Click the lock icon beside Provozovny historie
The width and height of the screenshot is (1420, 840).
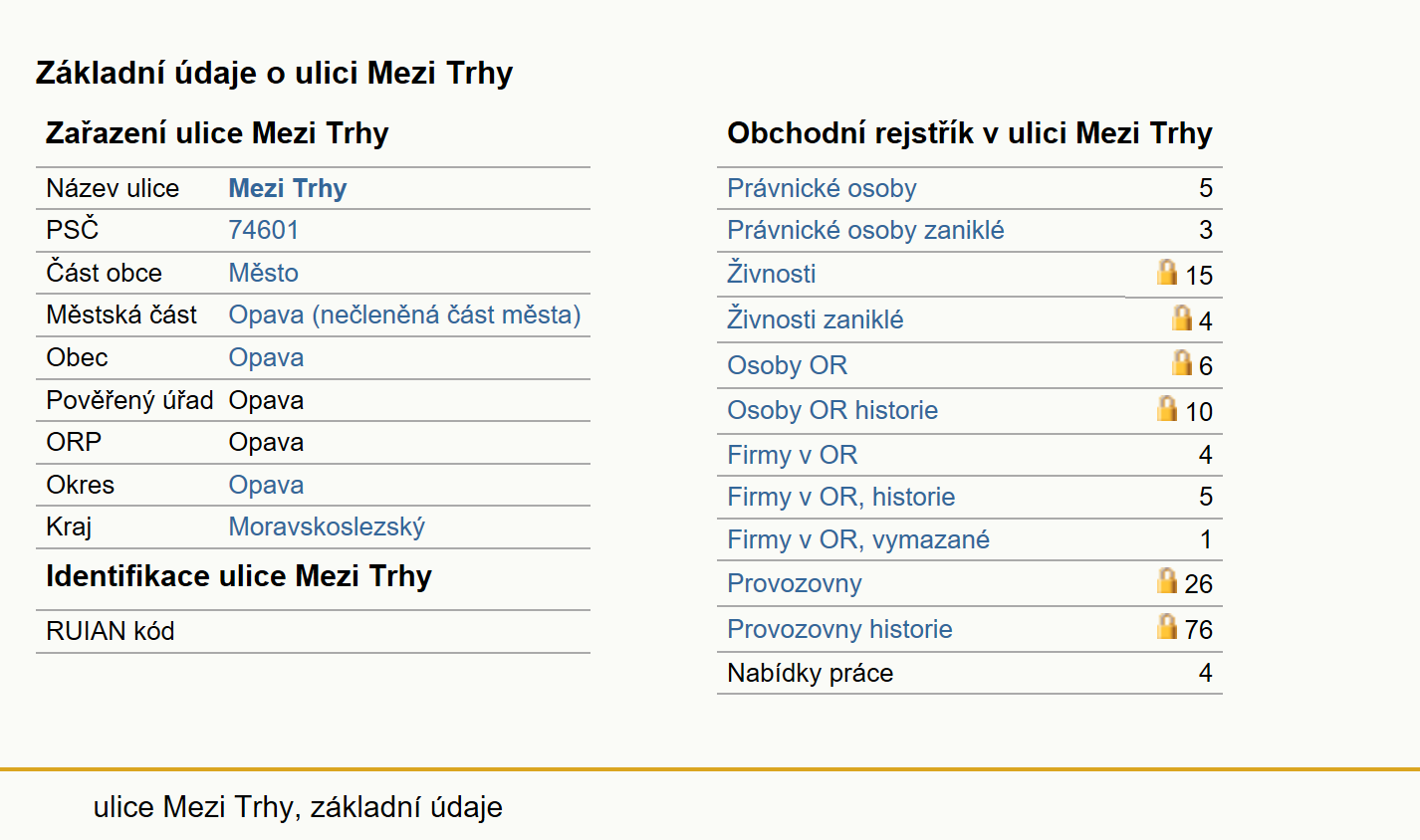(1167, 626)
